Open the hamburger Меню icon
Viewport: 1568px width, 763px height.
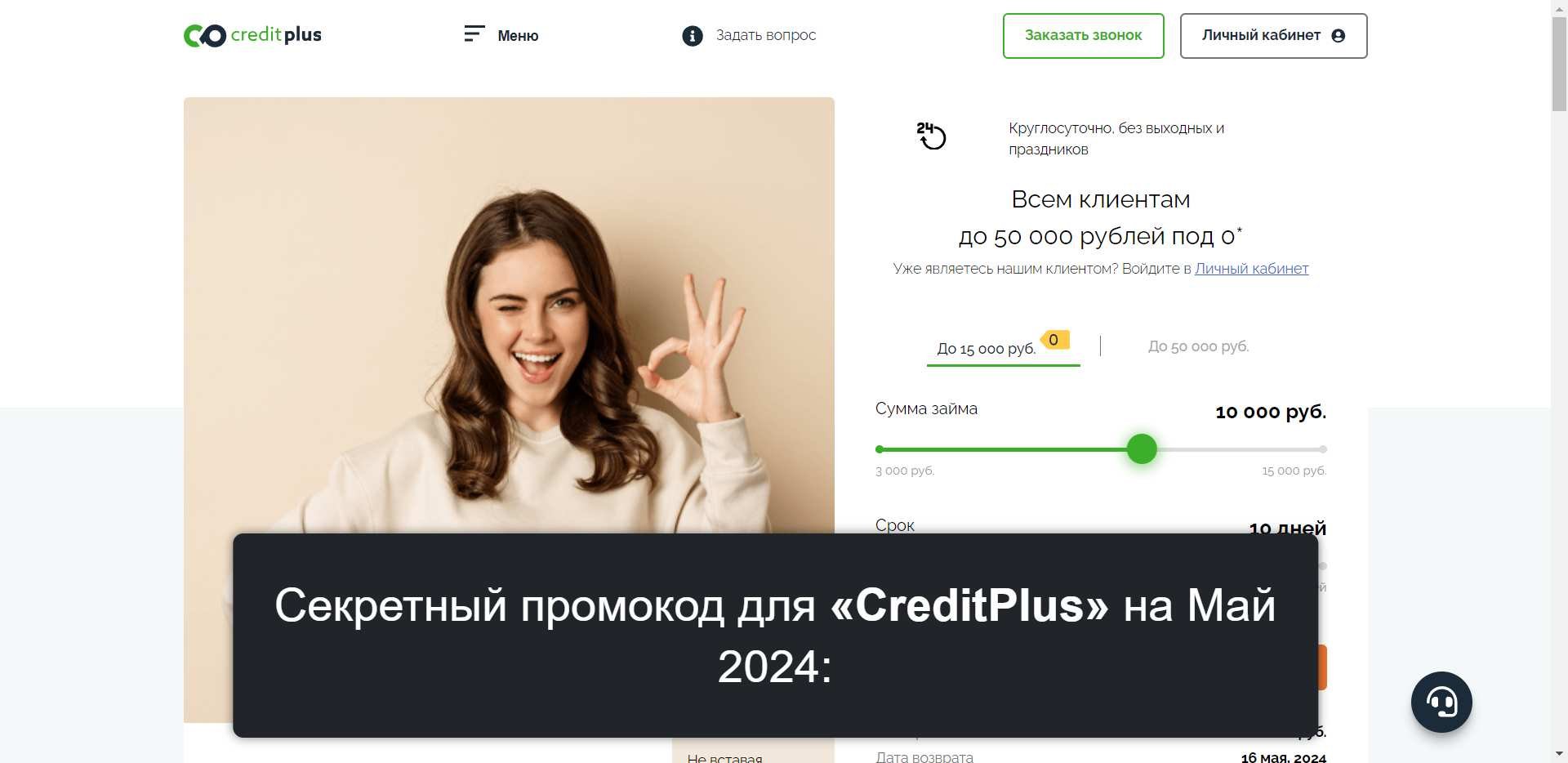tap(474, 34)
